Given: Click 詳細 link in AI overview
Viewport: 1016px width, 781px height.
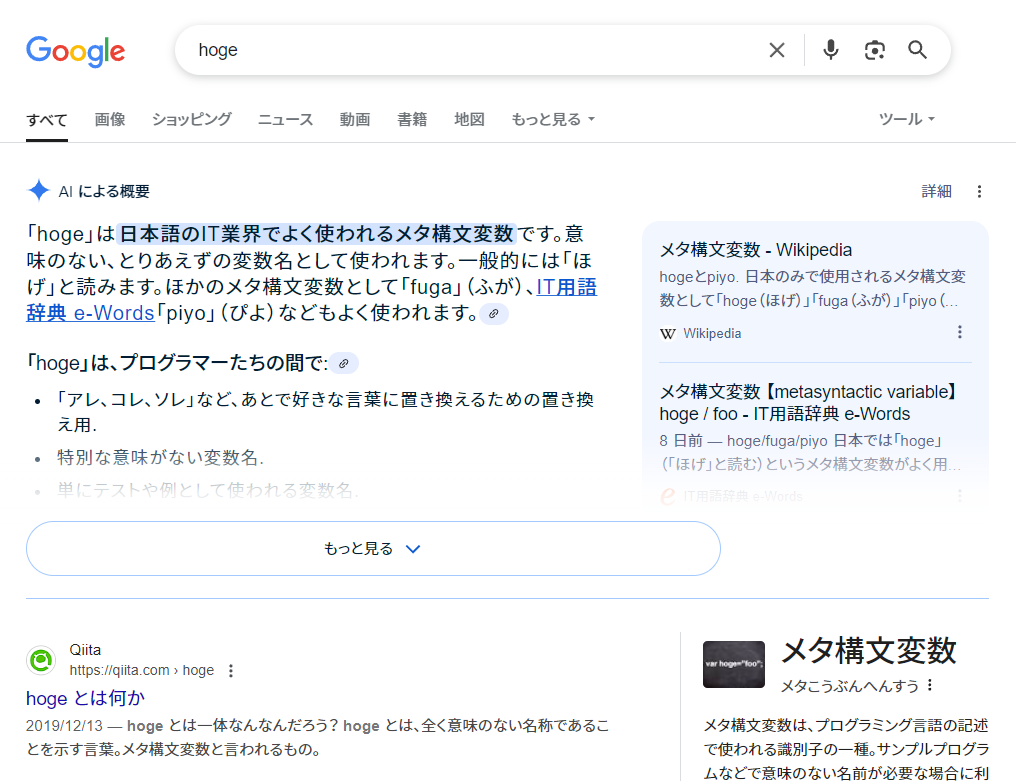Looking at the screenshot, I should point(936,191).
